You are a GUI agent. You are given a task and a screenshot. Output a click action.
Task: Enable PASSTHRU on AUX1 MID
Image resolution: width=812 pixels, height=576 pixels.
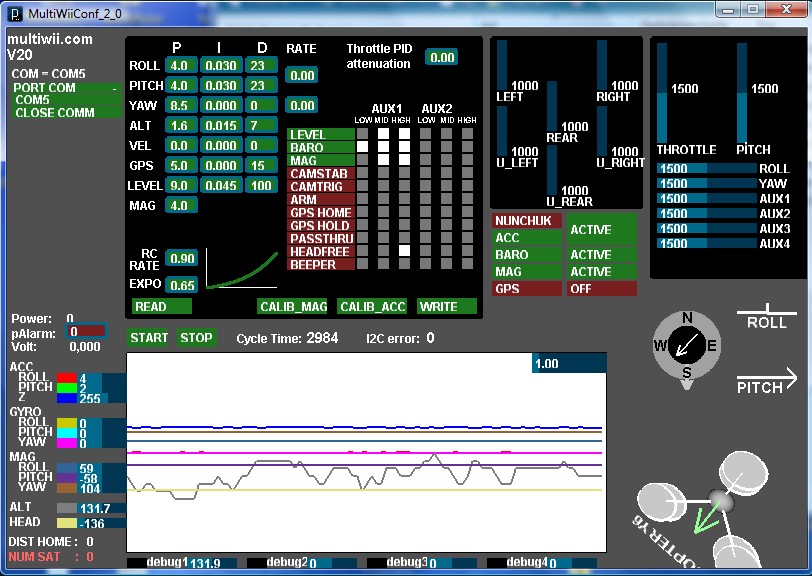pyautogui.click(x=383, y=238)
